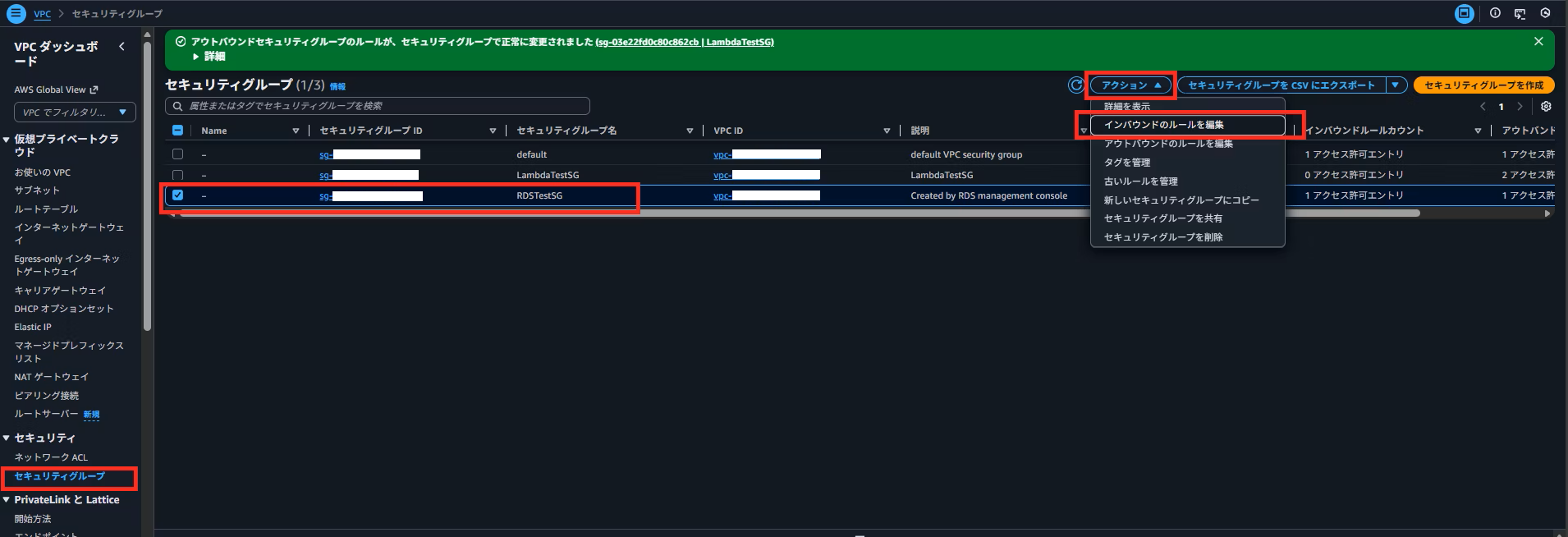Click the magnifier icon in the search box
The height and width of the screenshot is (537, 1568).
[177, 106]
